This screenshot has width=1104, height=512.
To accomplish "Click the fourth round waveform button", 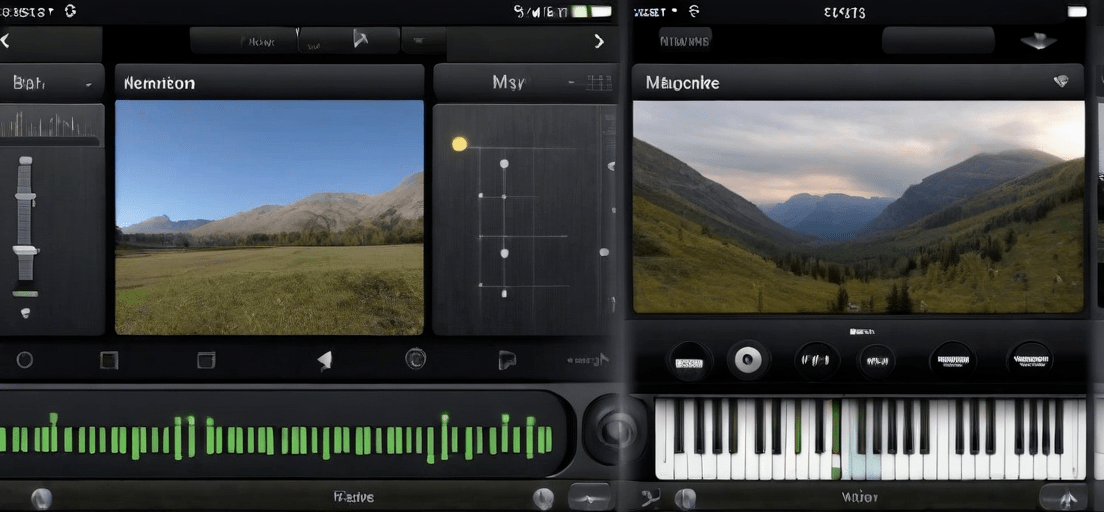I will [877, 361].
